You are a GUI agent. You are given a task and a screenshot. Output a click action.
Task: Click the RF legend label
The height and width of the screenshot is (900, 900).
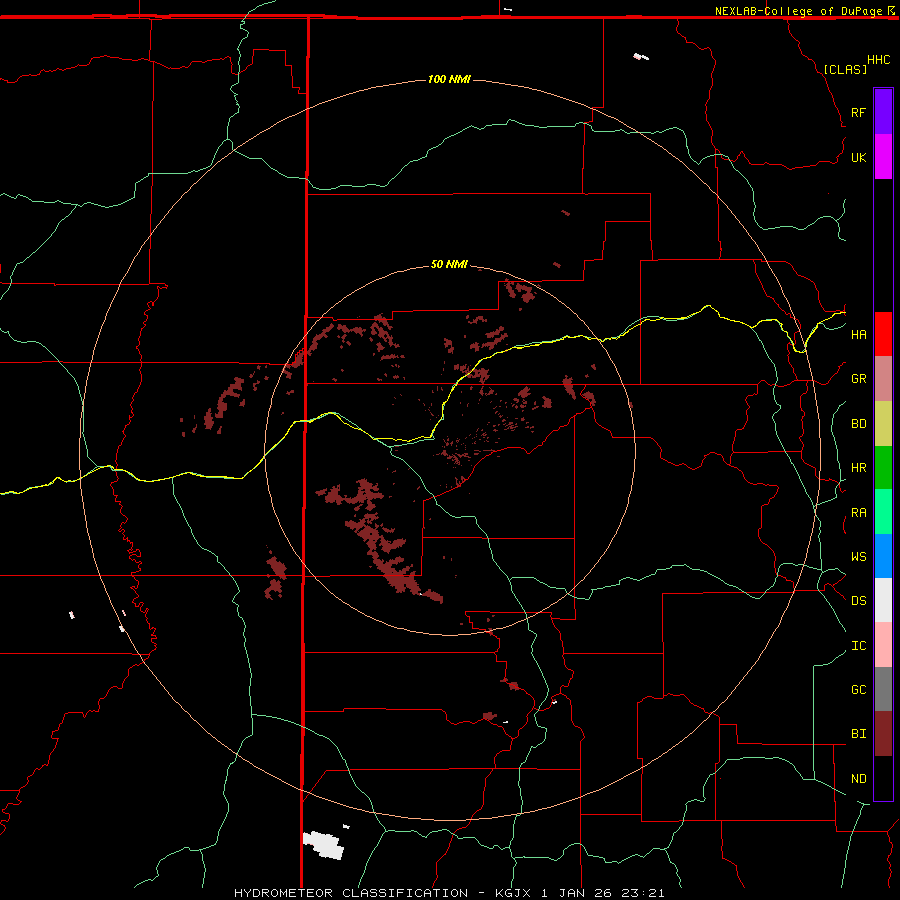(x=858, y=112)
